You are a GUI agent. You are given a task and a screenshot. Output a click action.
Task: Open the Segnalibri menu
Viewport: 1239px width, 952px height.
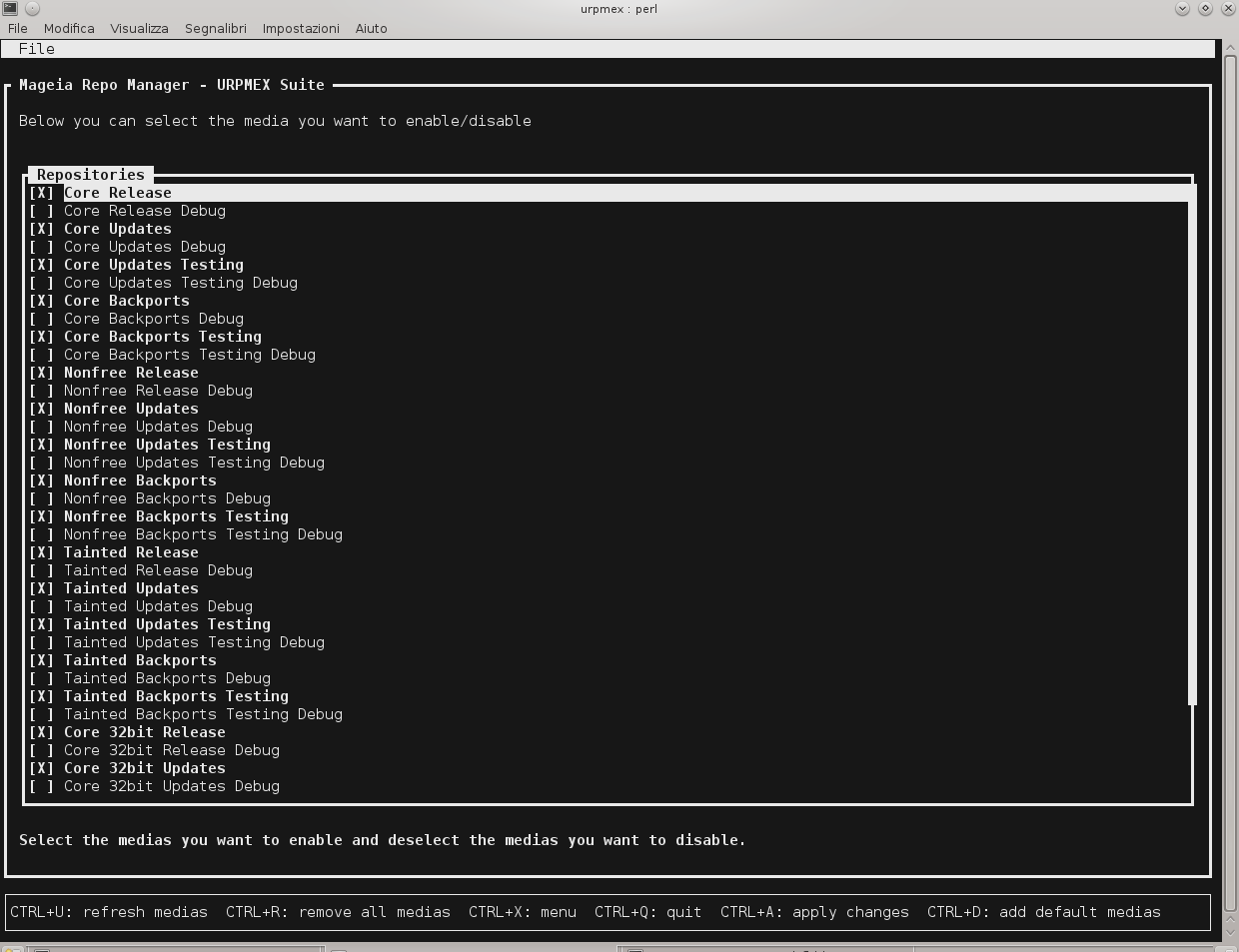pos(215,28)
